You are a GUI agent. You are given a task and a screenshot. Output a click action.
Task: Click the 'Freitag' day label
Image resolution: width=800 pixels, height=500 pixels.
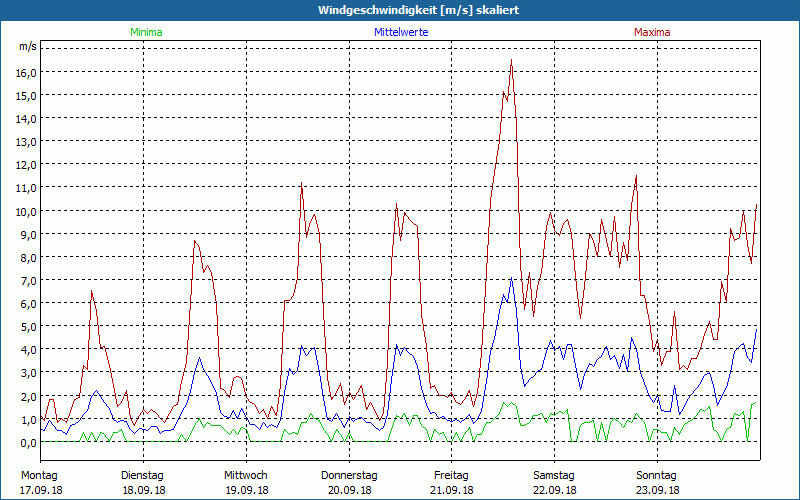point(451,476)
